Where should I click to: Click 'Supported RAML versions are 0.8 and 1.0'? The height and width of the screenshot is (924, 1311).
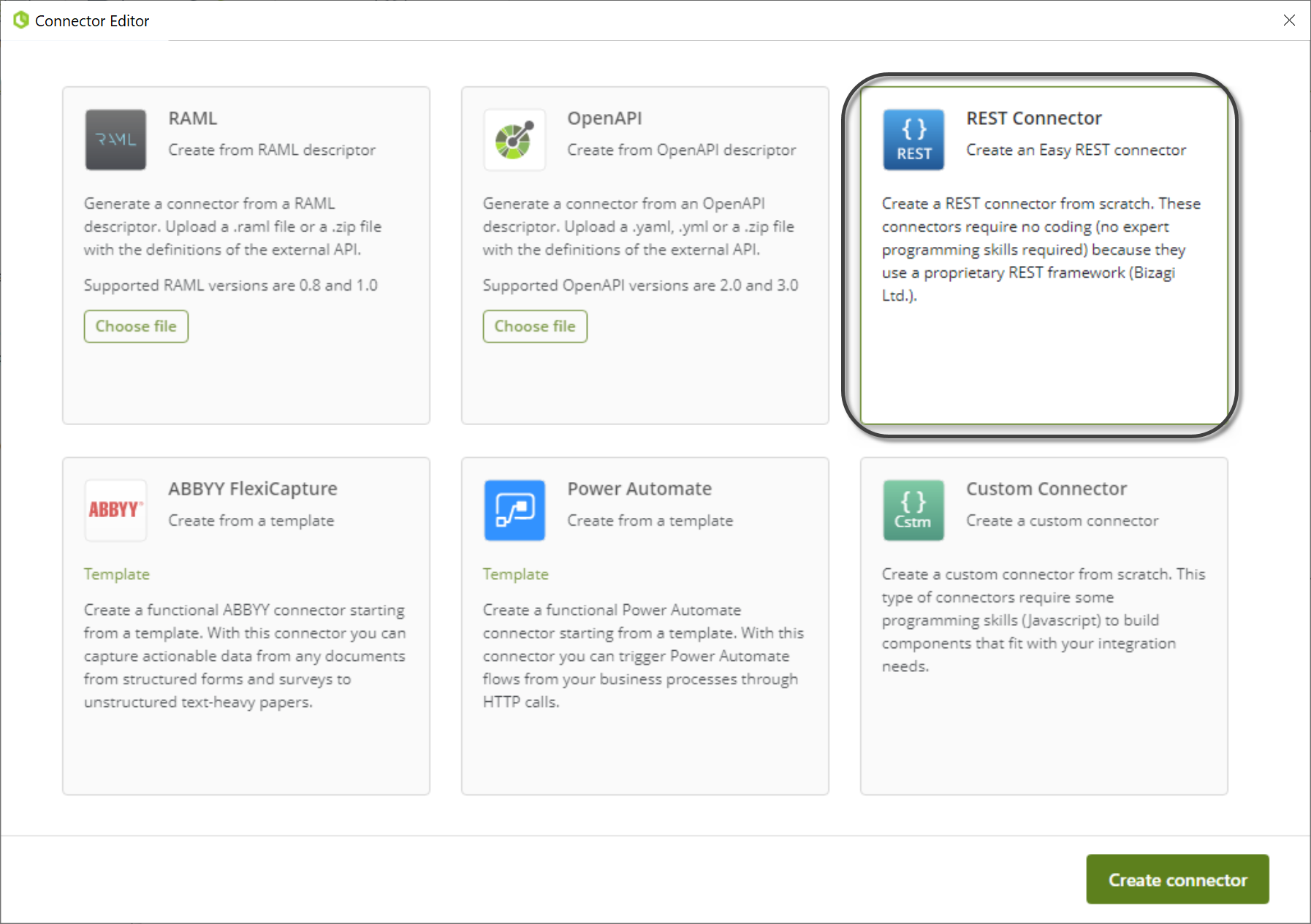click(230, 286)
